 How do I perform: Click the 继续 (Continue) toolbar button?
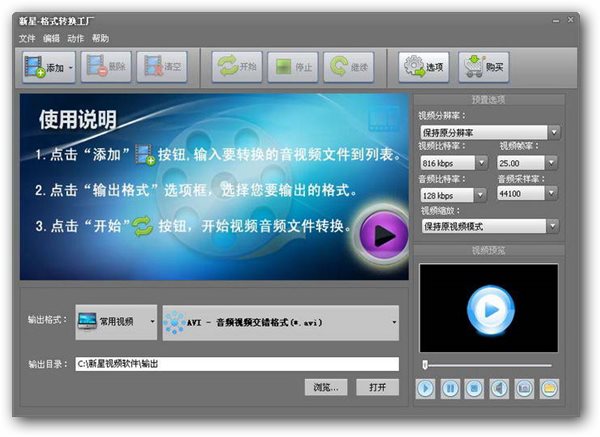[349, 67]
